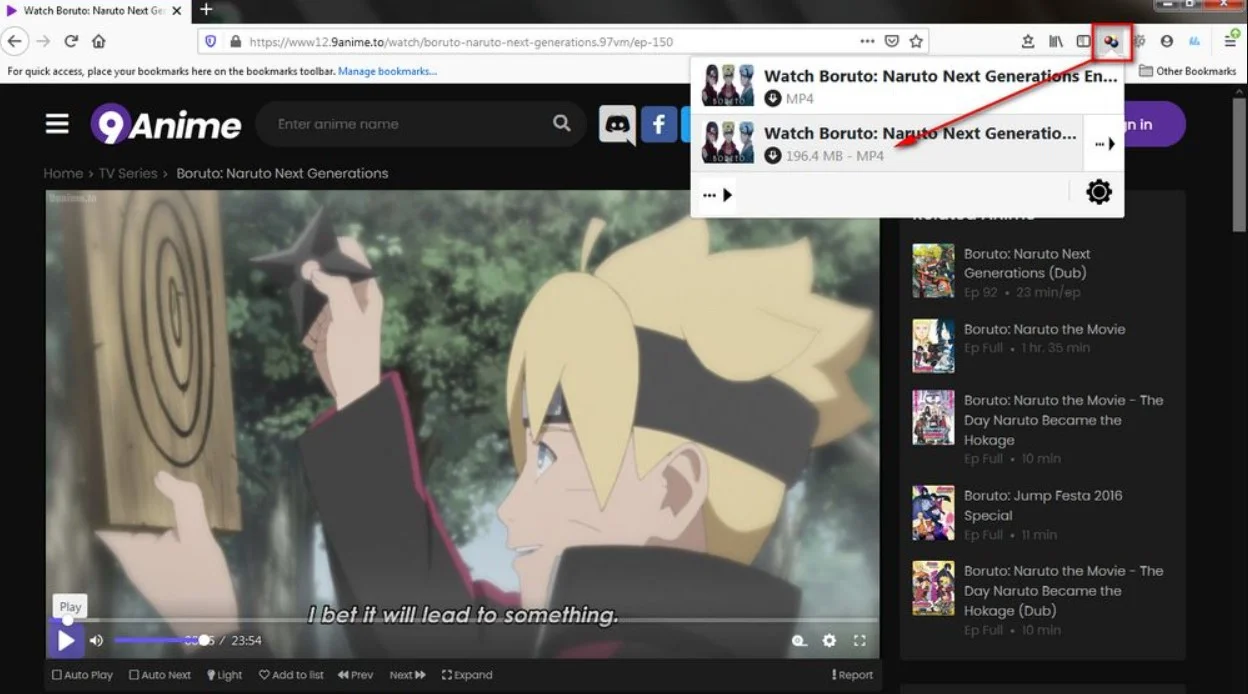The width and height of the screenshot is (1248, 694).
Task: Click the Expand player button
Action: tap(467, 675)
